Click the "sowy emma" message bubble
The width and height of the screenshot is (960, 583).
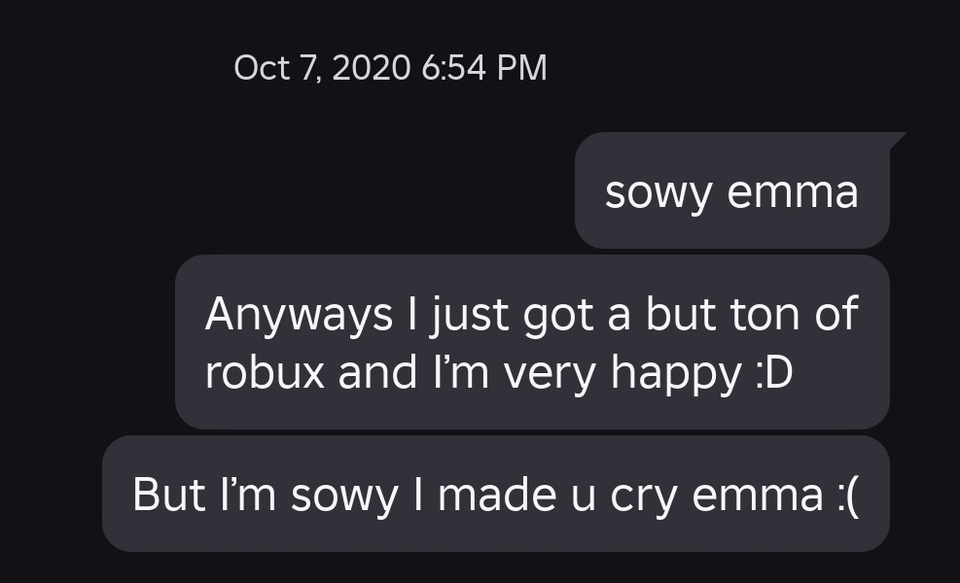[x=731, y=191]
